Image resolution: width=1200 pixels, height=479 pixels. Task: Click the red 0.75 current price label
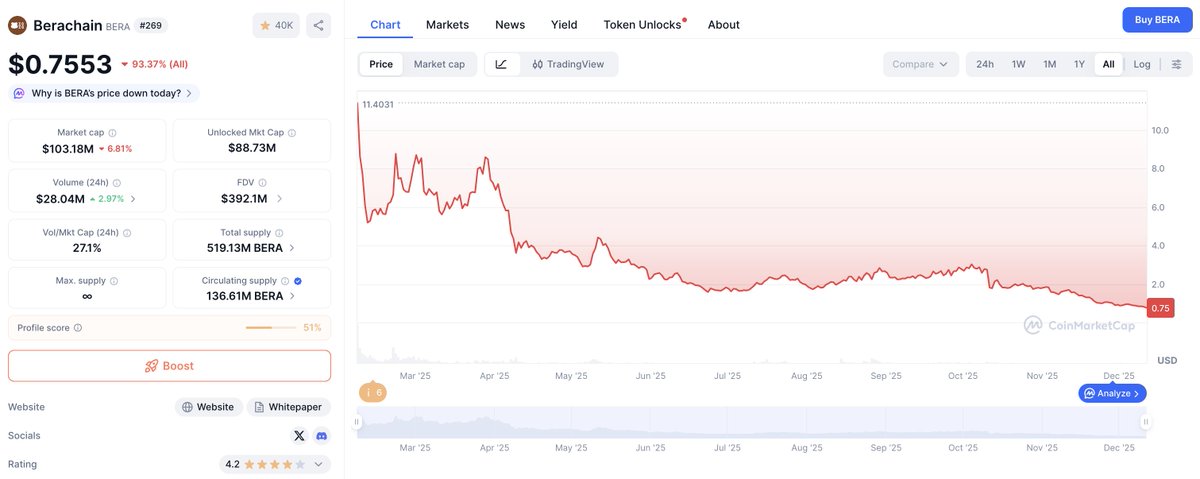[1161, 308]
